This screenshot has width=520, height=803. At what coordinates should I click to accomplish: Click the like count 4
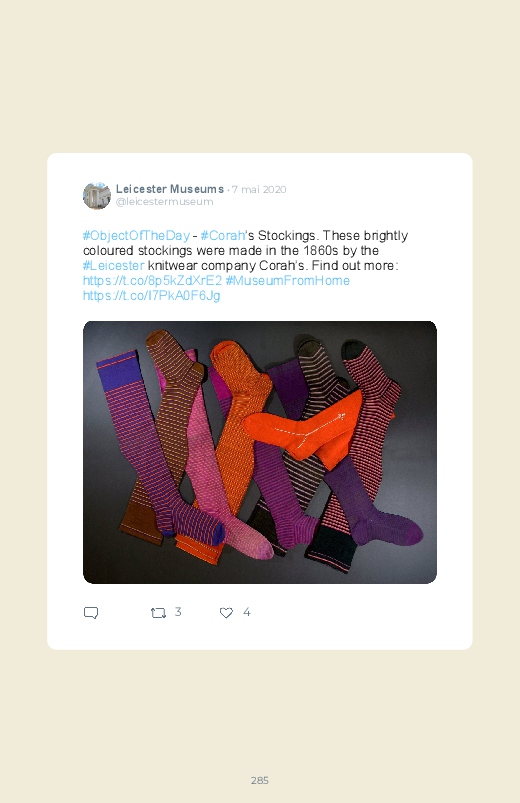tap(246, 612)
